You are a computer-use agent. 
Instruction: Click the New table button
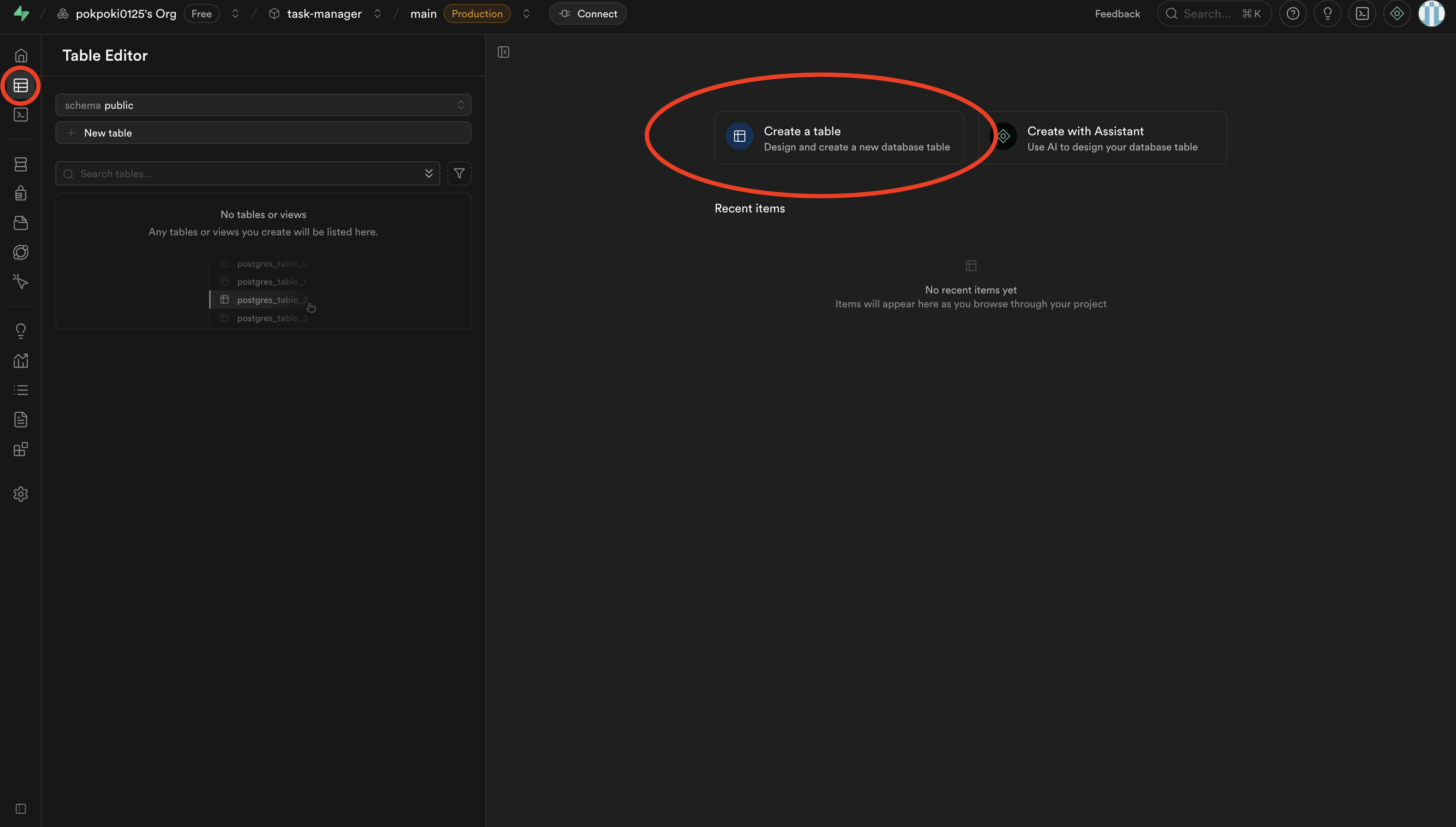pyautogui.click(x=263, y=132)
